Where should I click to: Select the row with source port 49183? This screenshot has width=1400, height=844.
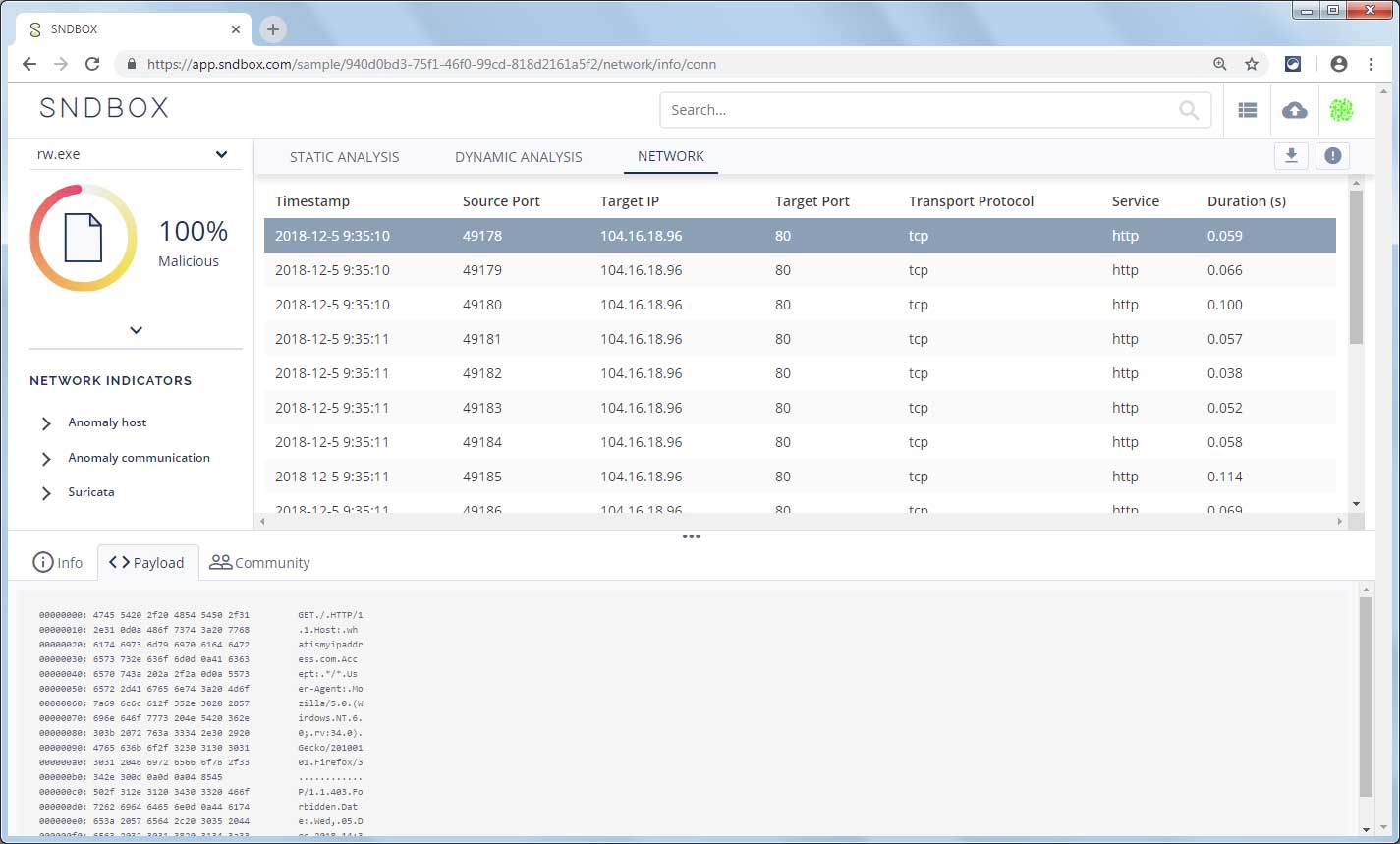click(800, 408)
